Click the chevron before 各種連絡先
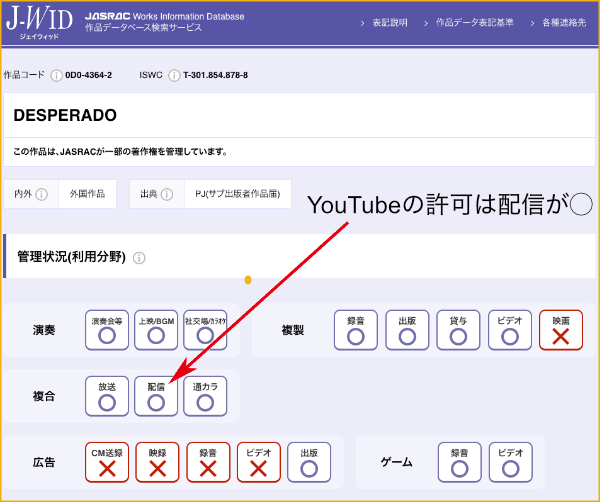This screenshot has height=502, width=600. 532,24
